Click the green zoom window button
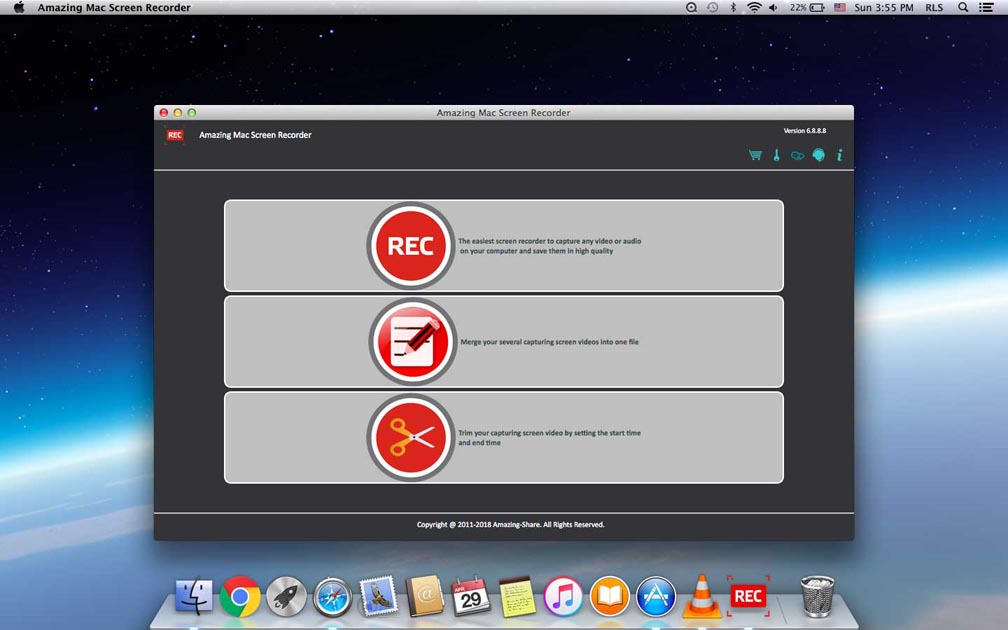The image size is (1008, 630). (x=192, y=112)
